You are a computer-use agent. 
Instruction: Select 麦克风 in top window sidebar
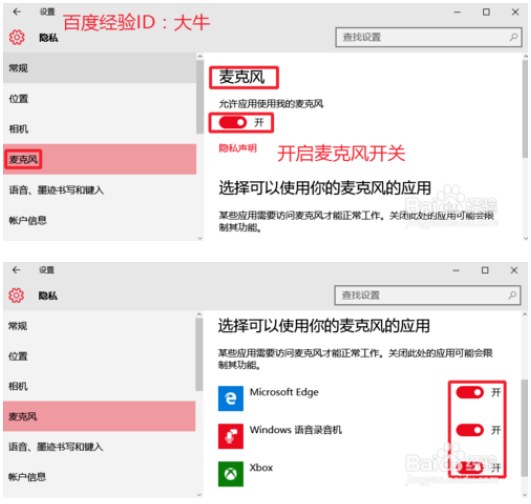(100, 159)
